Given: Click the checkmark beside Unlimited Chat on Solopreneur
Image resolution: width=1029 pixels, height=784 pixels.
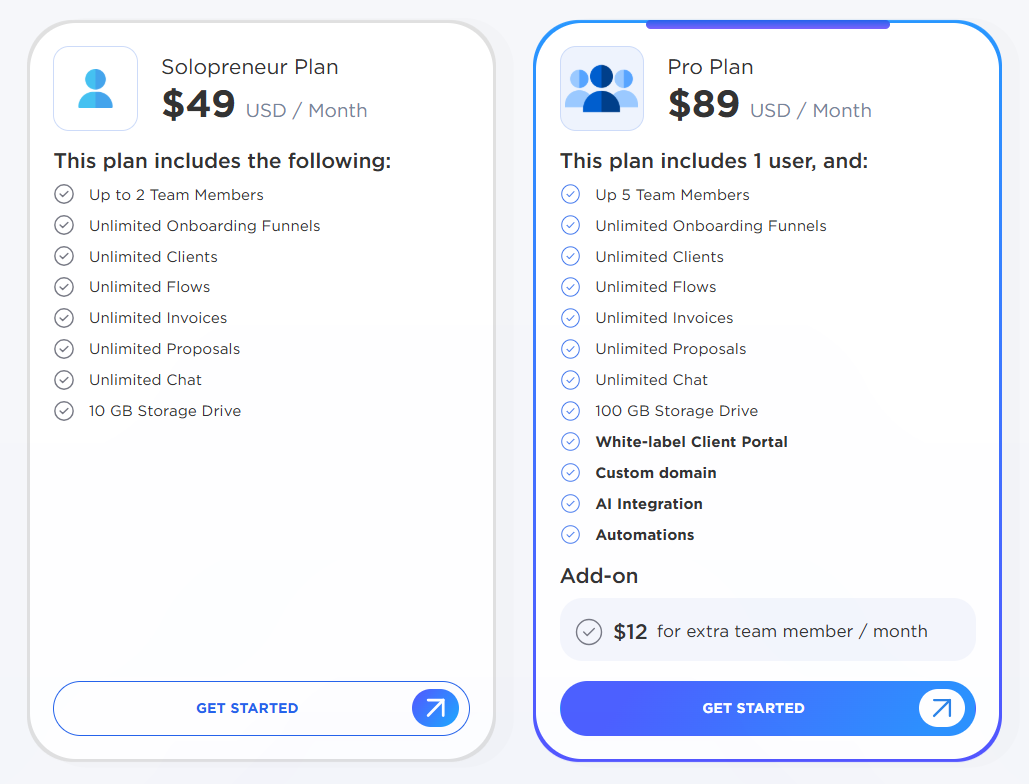Looking at the screenshot, I should click(63, 380).
